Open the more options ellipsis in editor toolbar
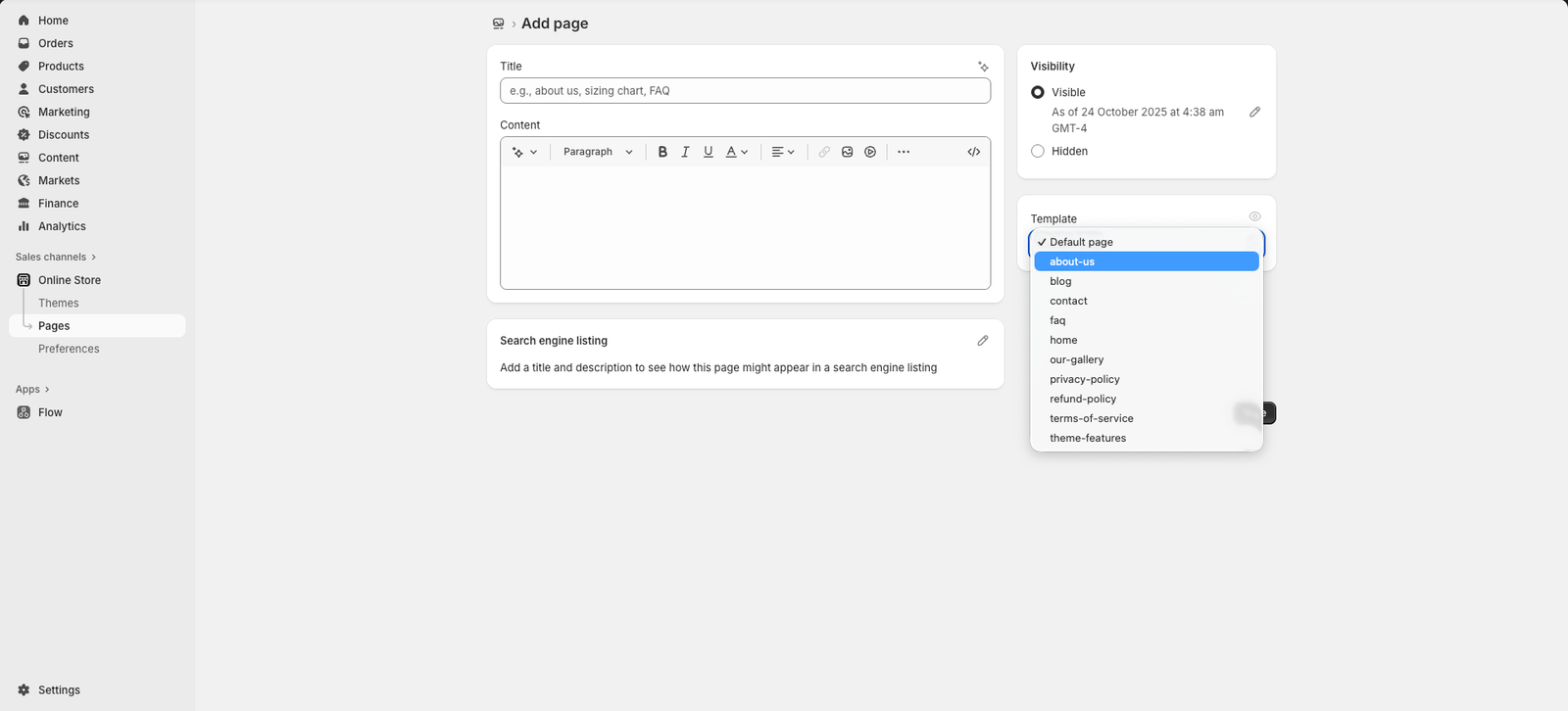The height and width of the screenshot is (711, 1568). pyautogui.click(x=904, y=152)
